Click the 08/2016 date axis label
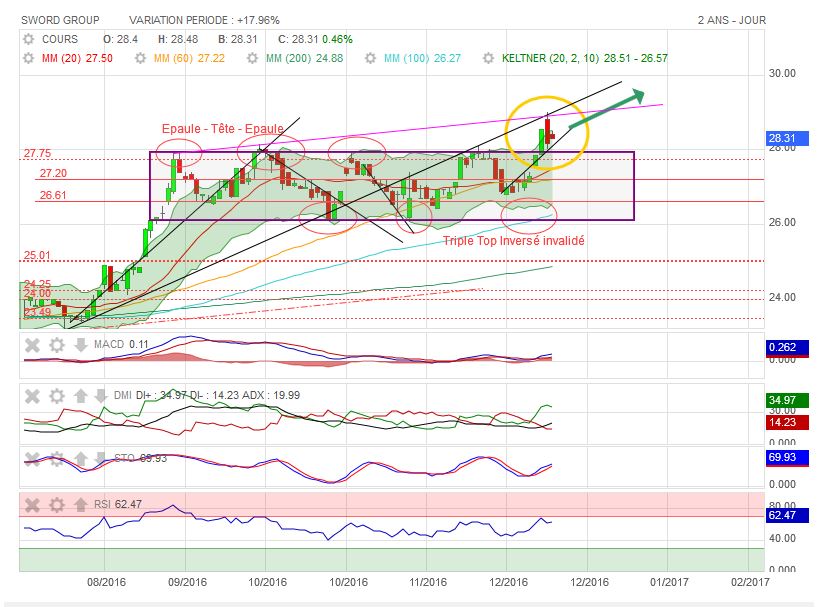Image resolution: width=817 pixels, height=607 pixels. (x=106, y=582)
